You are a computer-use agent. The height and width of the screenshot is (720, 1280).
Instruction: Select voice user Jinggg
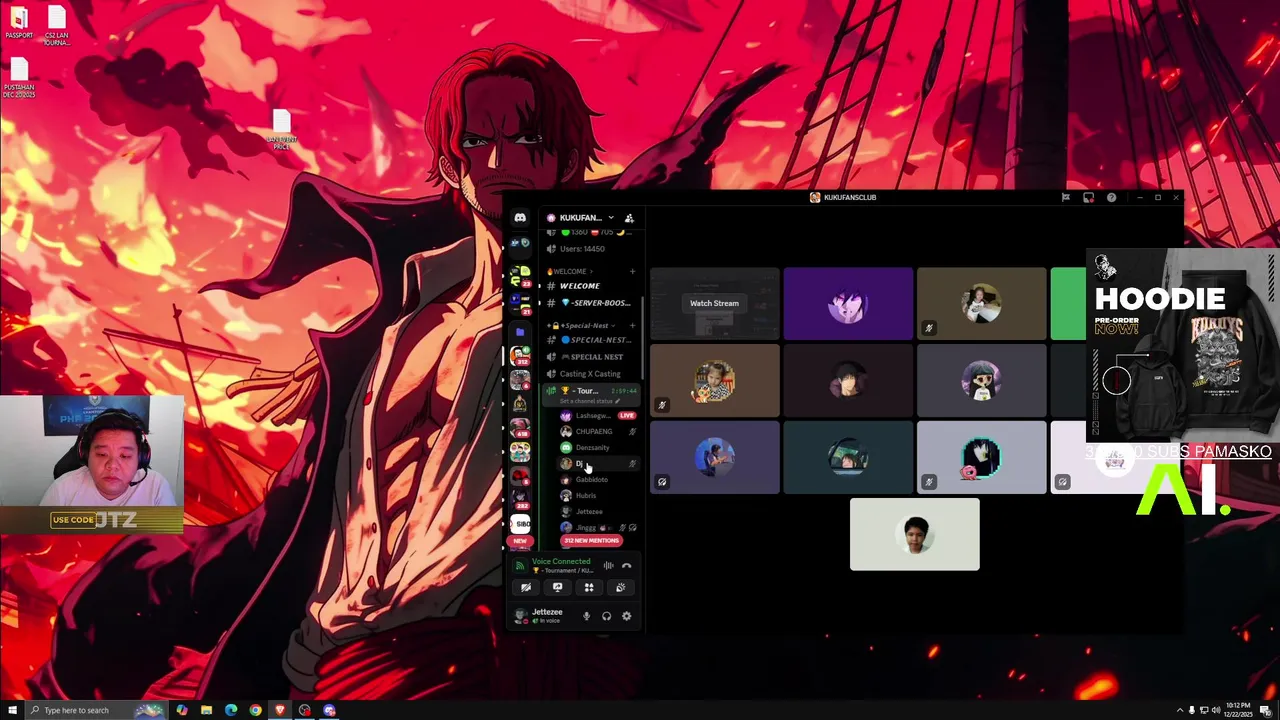coord(598,527)
